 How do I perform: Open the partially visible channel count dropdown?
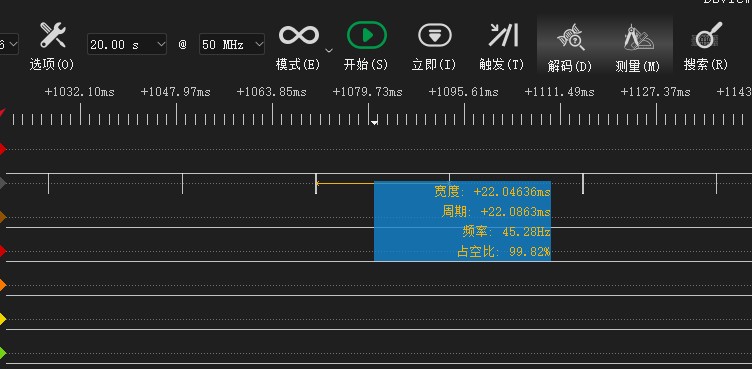coord(9,44)
